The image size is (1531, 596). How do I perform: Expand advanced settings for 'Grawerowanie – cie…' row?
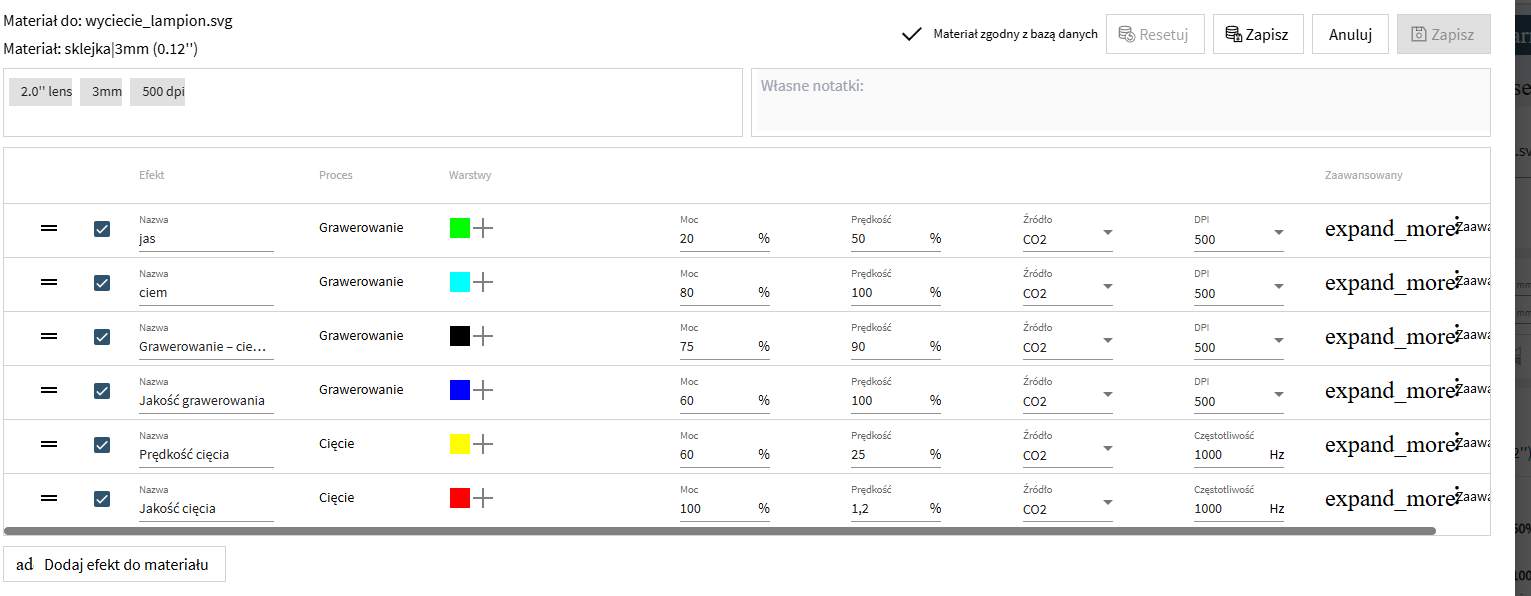point(1388,337)
